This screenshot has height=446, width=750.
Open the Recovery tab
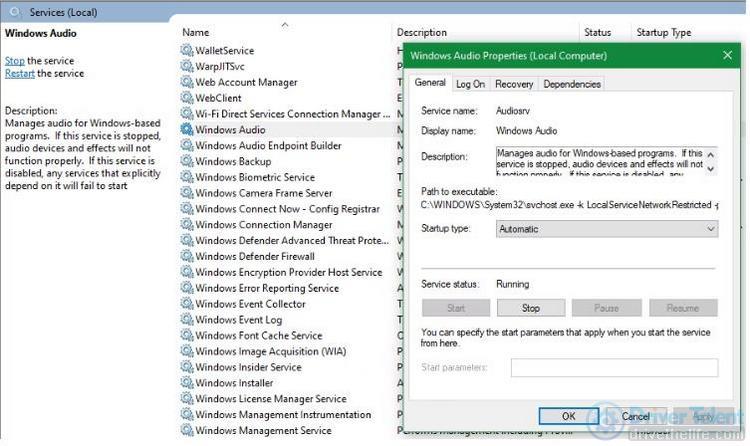(x=514, y=84)
